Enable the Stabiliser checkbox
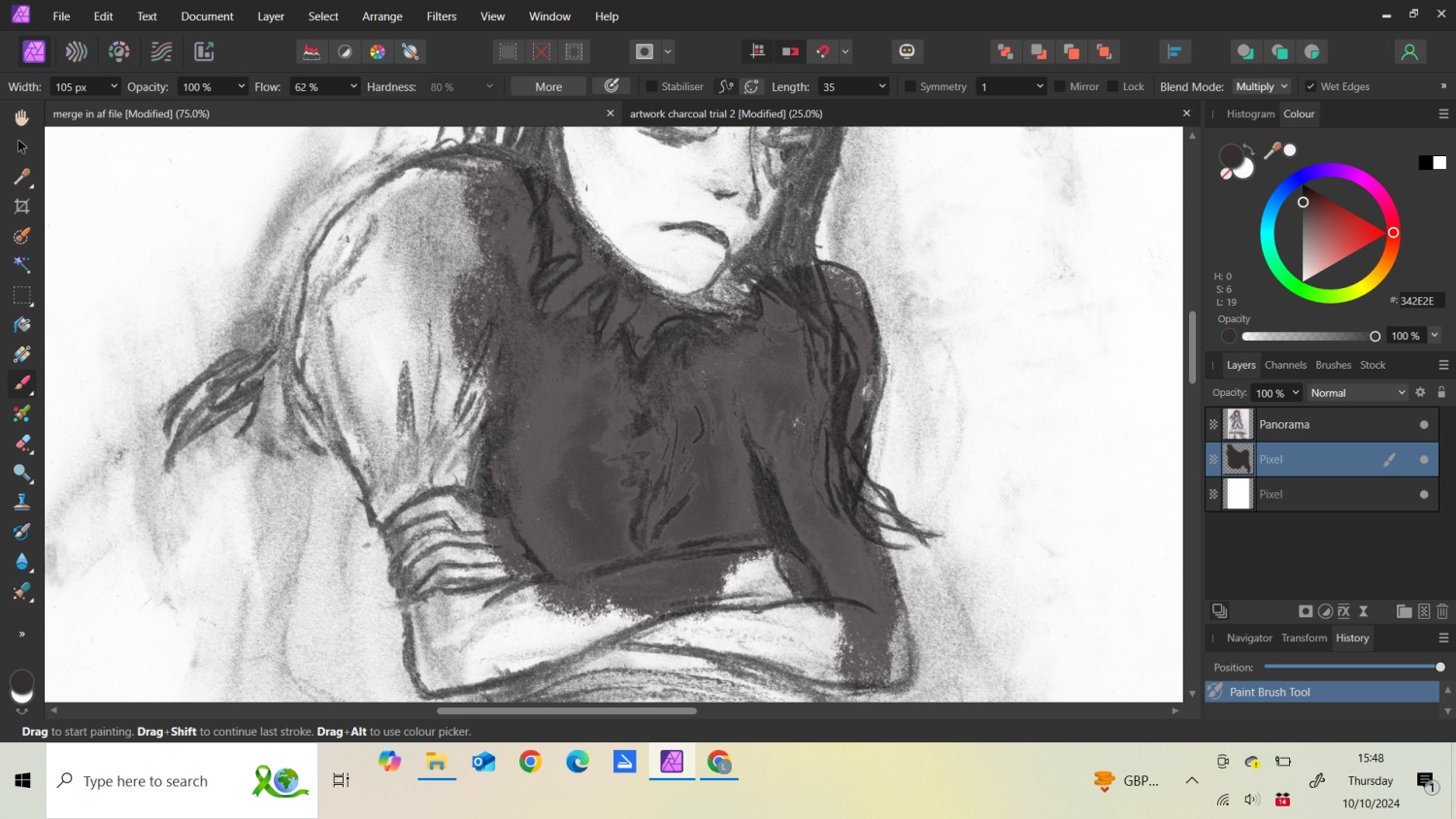 click(x=651, y=86)
